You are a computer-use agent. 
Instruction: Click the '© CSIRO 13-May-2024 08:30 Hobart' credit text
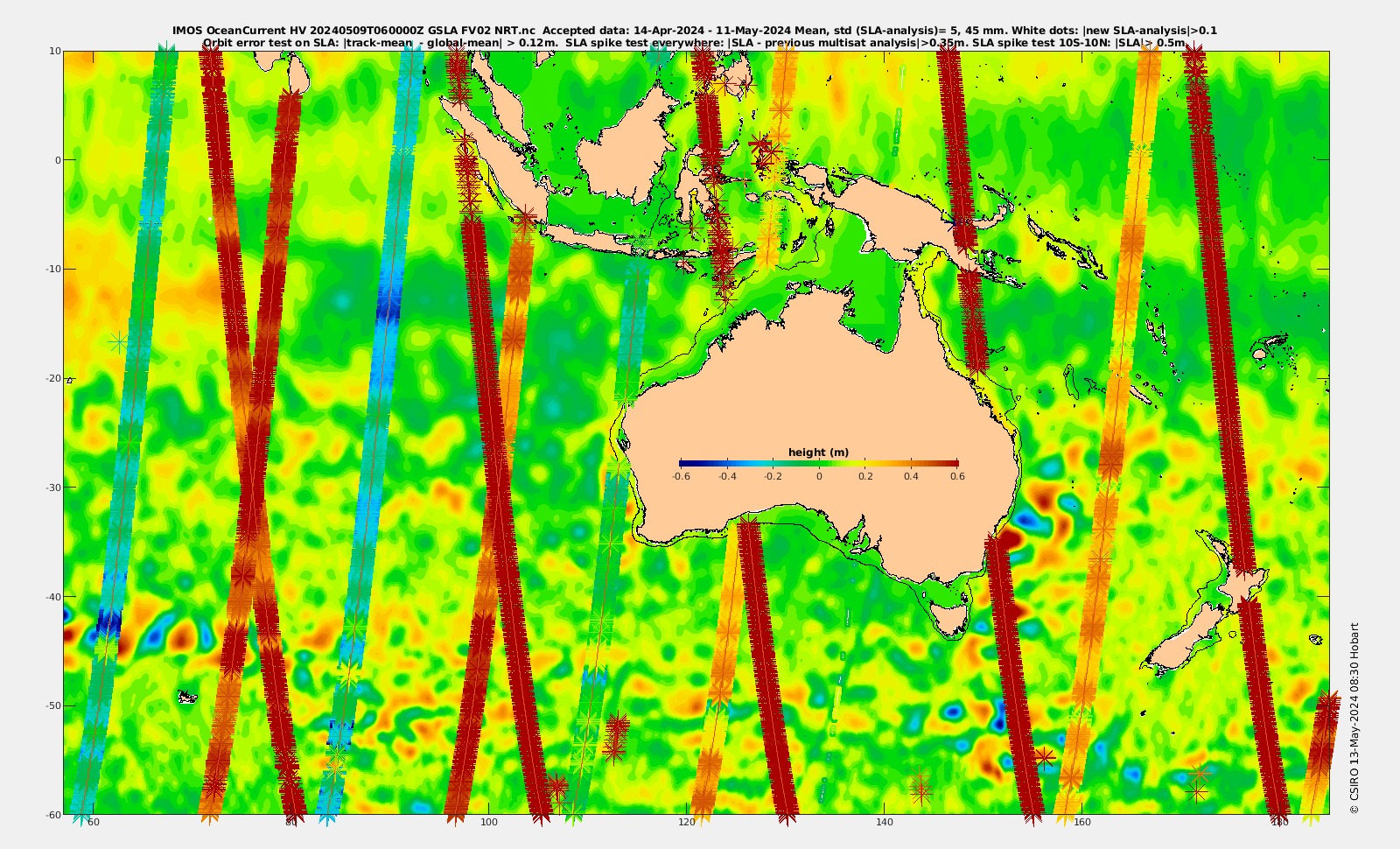click(x=1354, y=718)
